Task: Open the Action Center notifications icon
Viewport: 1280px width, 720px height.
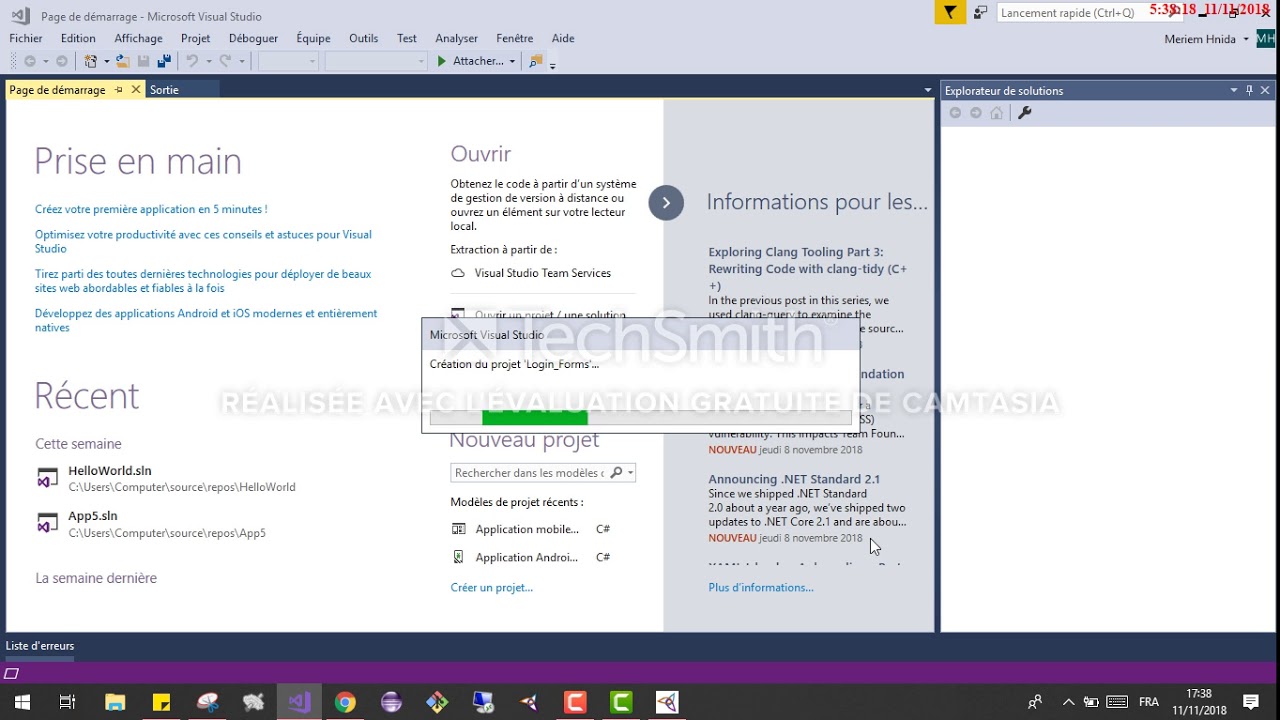Action: coord(1250,702)
